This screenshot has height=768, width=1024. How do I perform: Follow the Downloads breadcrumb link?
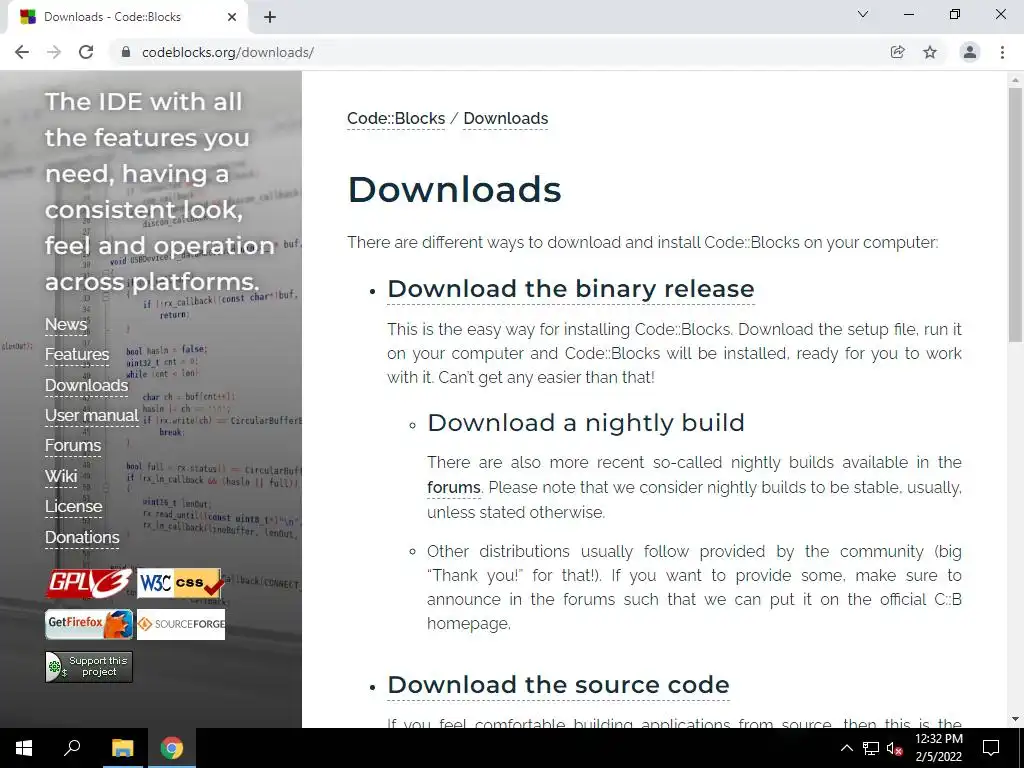[x=505, y=119]
